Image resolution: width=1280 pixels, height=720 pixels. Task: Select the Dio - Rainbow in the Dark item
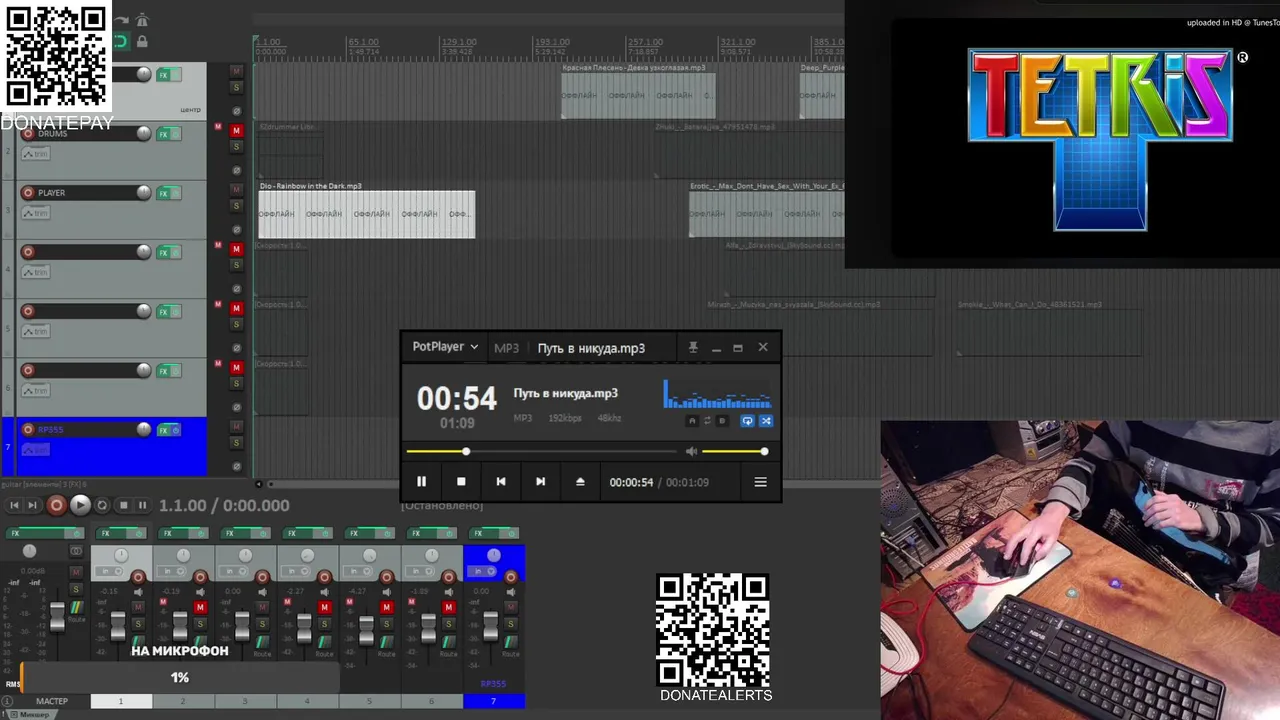(366, 214)
